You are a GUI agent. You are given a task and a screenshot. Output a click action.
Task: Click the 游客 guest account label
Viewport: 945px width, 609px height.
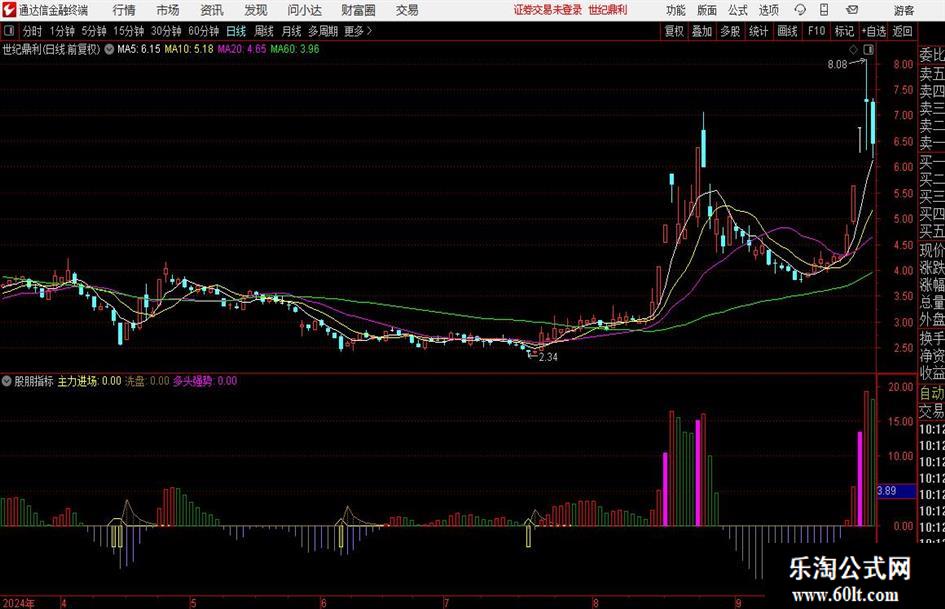[903, 10]
